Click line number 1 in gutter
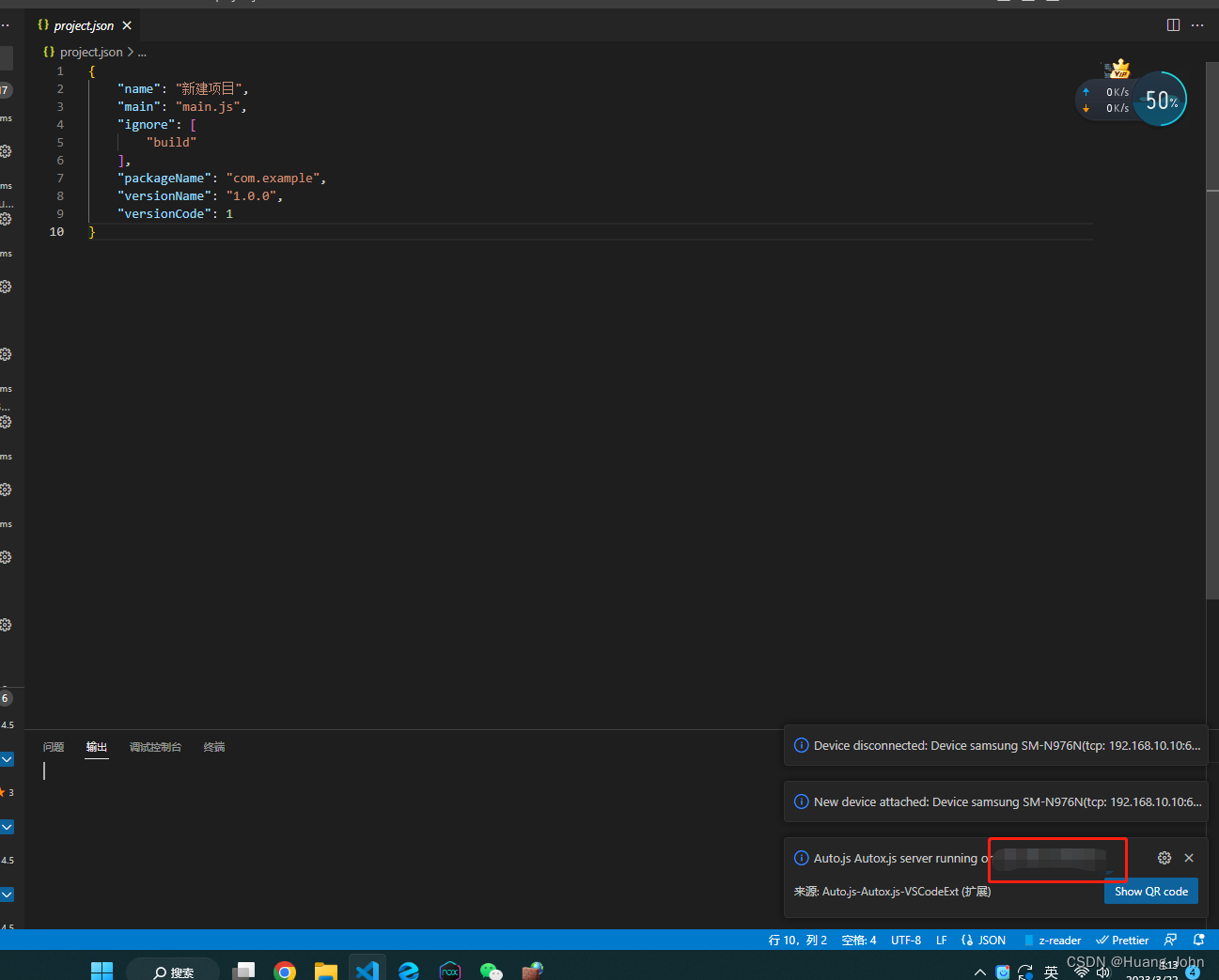Image resolution: width=1219 pixels, height=980 pixels. click(60, 70)
